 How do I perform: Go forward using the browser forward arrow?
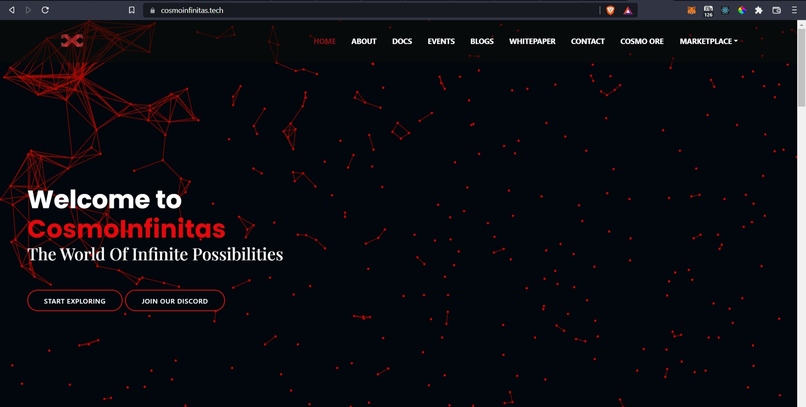click(x=28, y=10)
